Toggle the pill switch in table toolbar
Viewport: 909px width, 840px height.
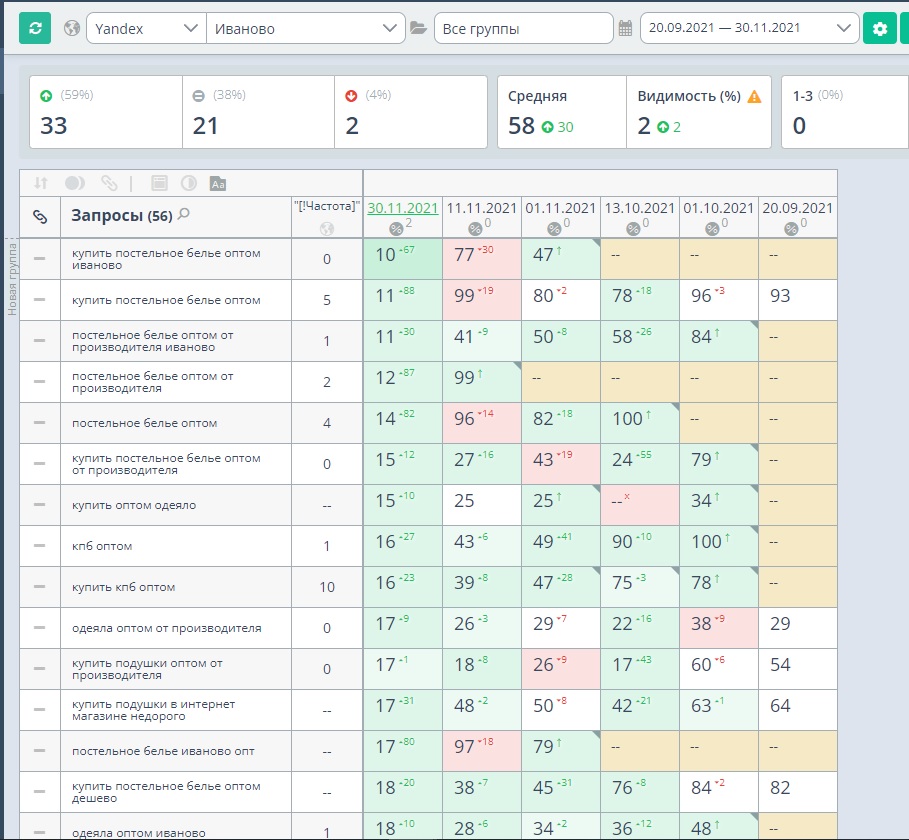(x=75, y=183)
